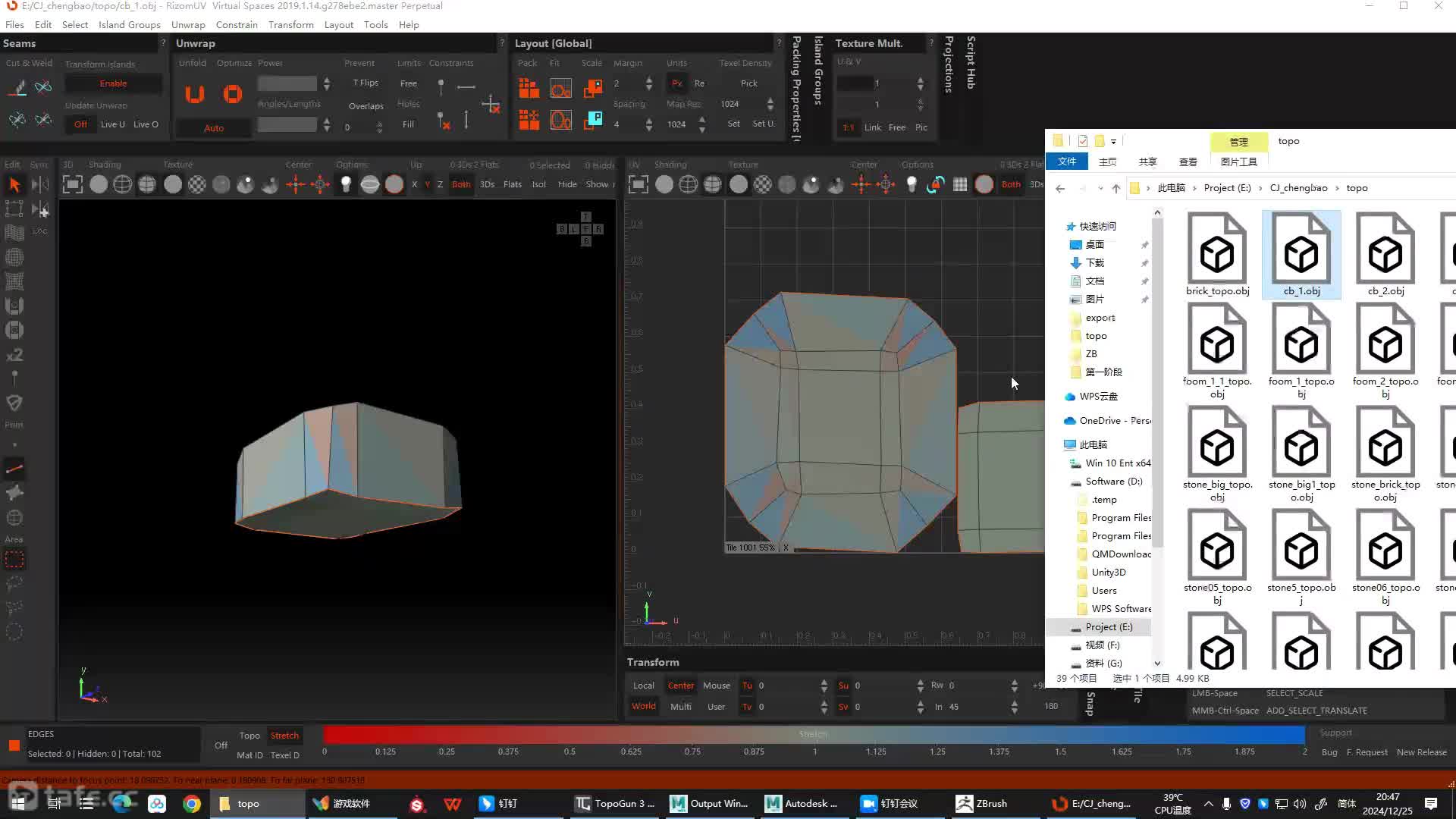Click the checker texture icon in UV view

pos(763,184)
